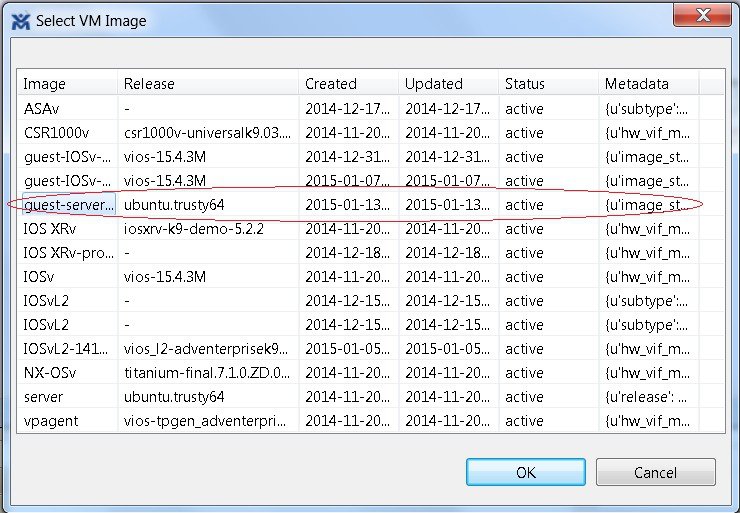The height and width of the screenshot is (513, 740).
Task: Close the Select VM Image dialog
Action: coord(703,16)
